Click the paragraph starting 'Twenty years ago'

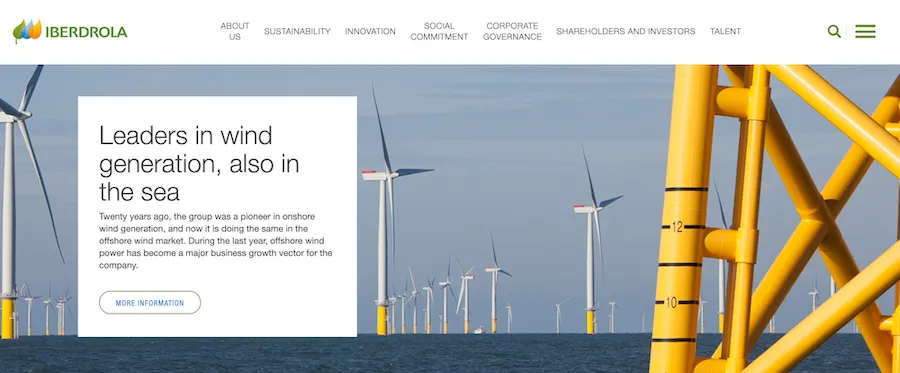click(215, 241)
